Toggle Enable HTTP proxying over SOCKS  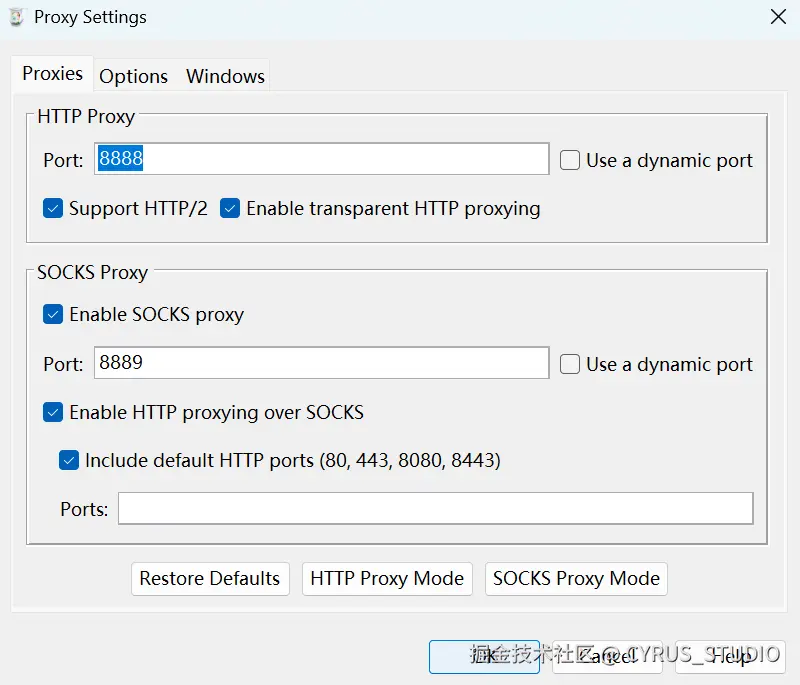[x=54, y=412]
